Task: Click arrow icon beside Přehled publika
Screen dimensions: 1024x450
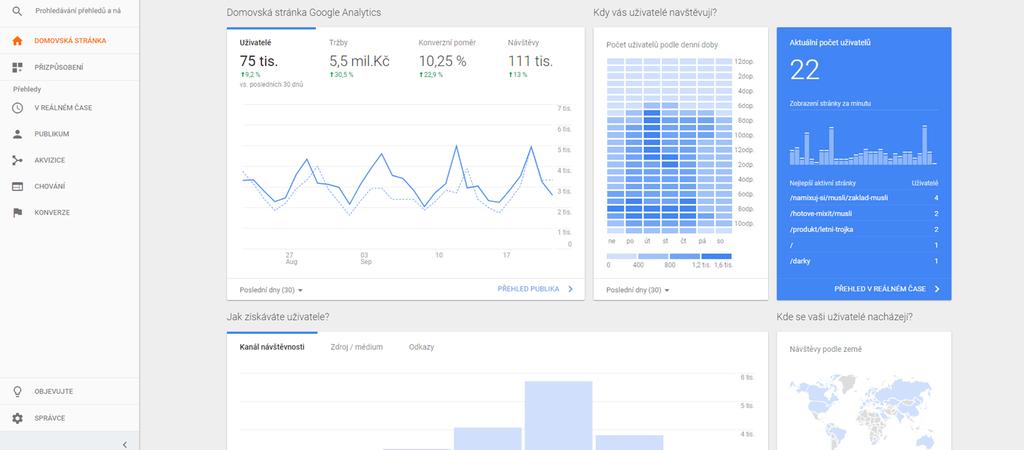Action: tap(570, 289)
